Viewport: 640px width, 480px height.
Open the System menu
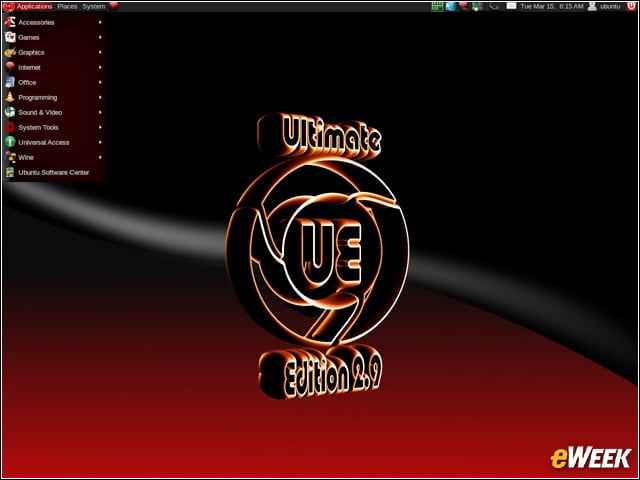[x=93, y=6]
